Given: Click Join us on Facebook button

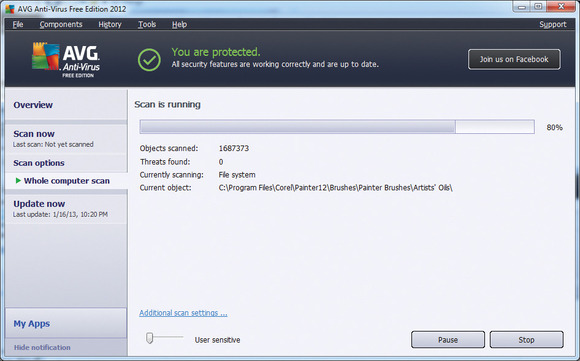Looking at the screenshot, I should 514,59.
